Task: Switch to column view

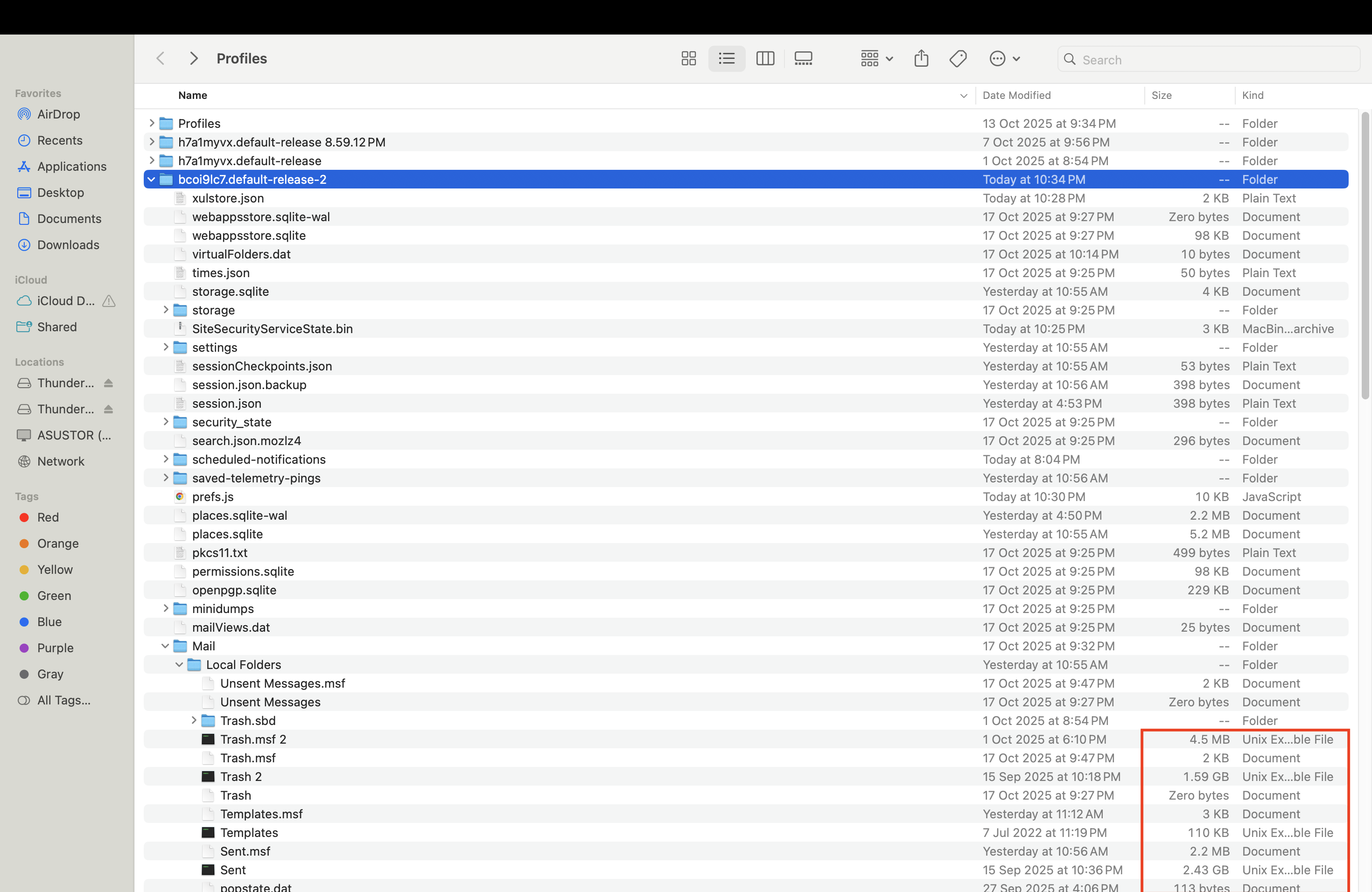Action: (765, 59)
